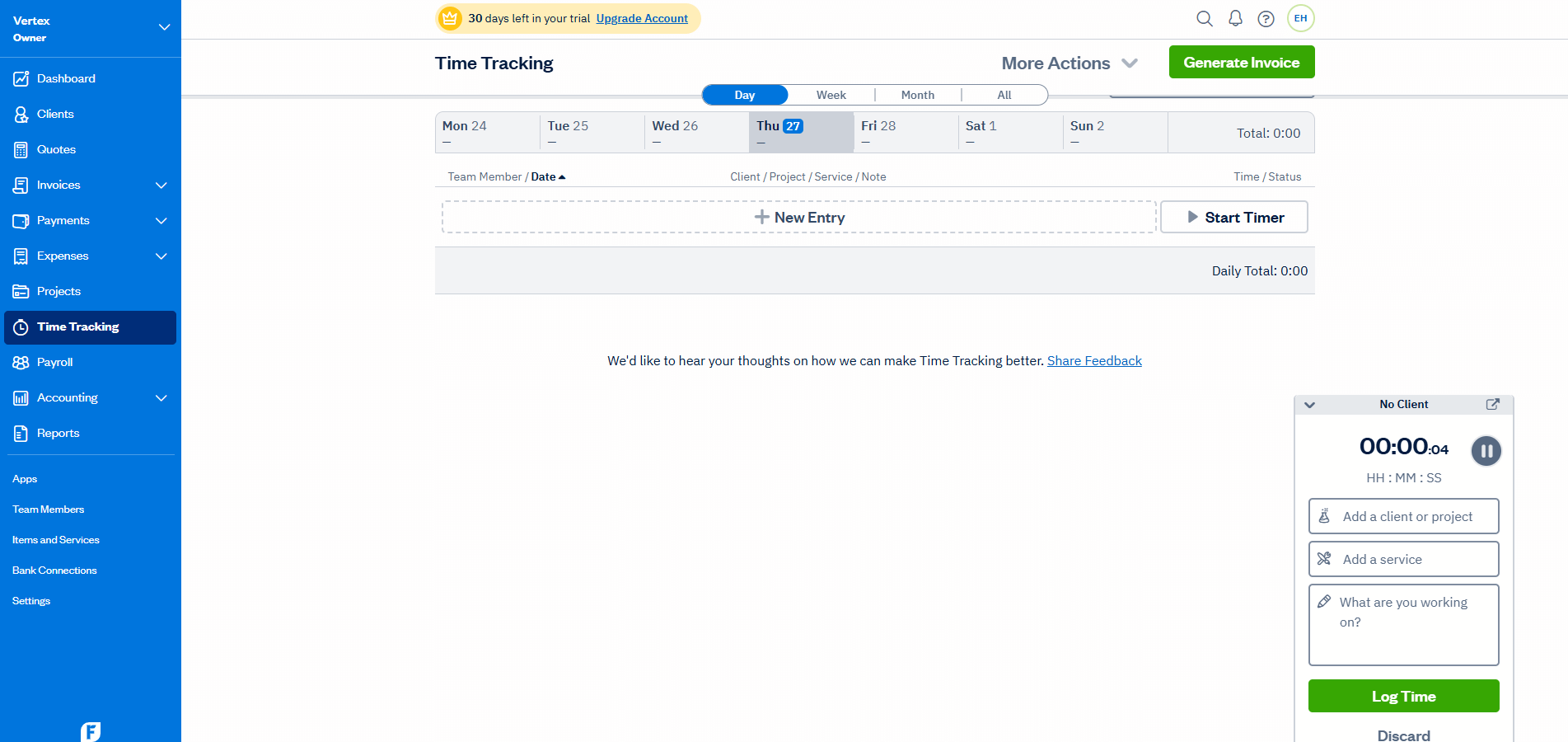Viewport: 1568px width, 742px height.
Task: Switch to the Week tab
Action: pos(831,94)
